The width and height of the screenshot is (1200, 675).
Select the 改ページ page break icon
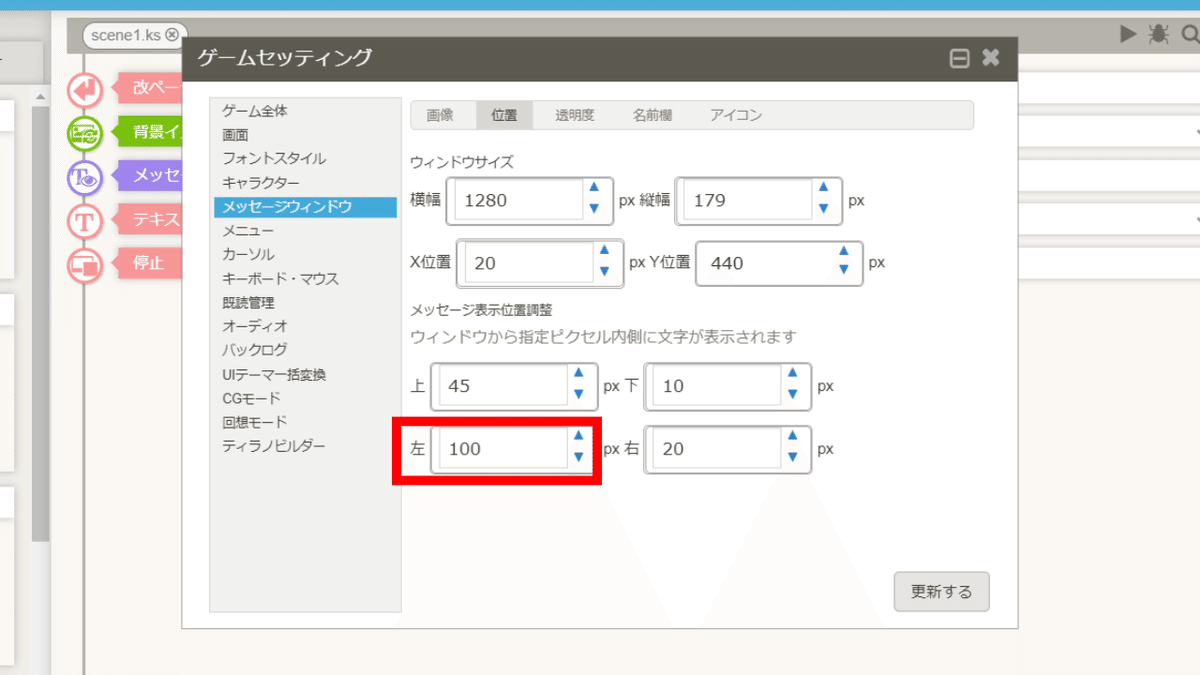tap(85, 90)
